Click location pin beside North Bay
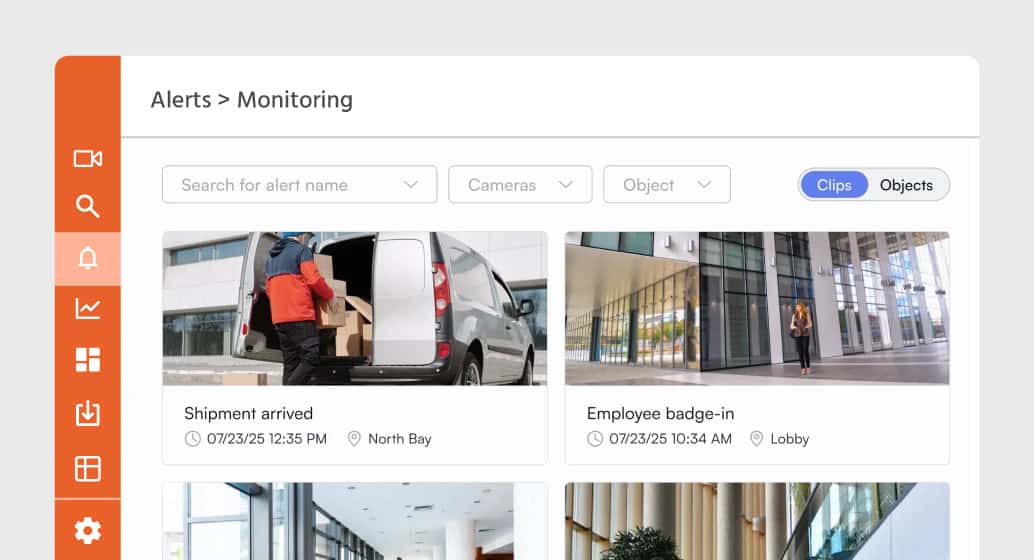 click(x=354, y=439)
